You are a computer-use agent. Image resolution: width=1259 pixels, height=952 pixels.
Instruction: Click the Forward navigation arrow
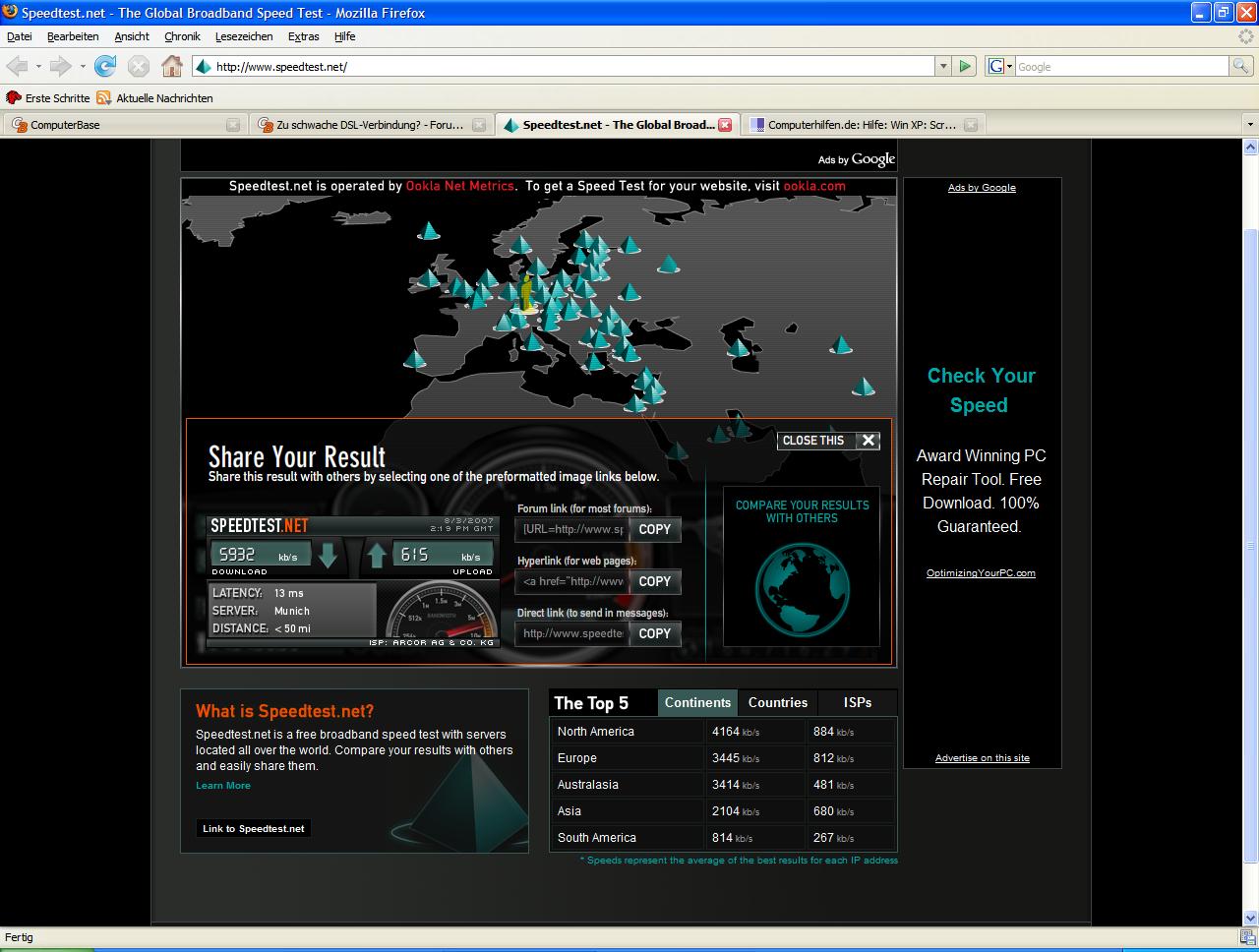pyautogui.click(x=61, y=66)
